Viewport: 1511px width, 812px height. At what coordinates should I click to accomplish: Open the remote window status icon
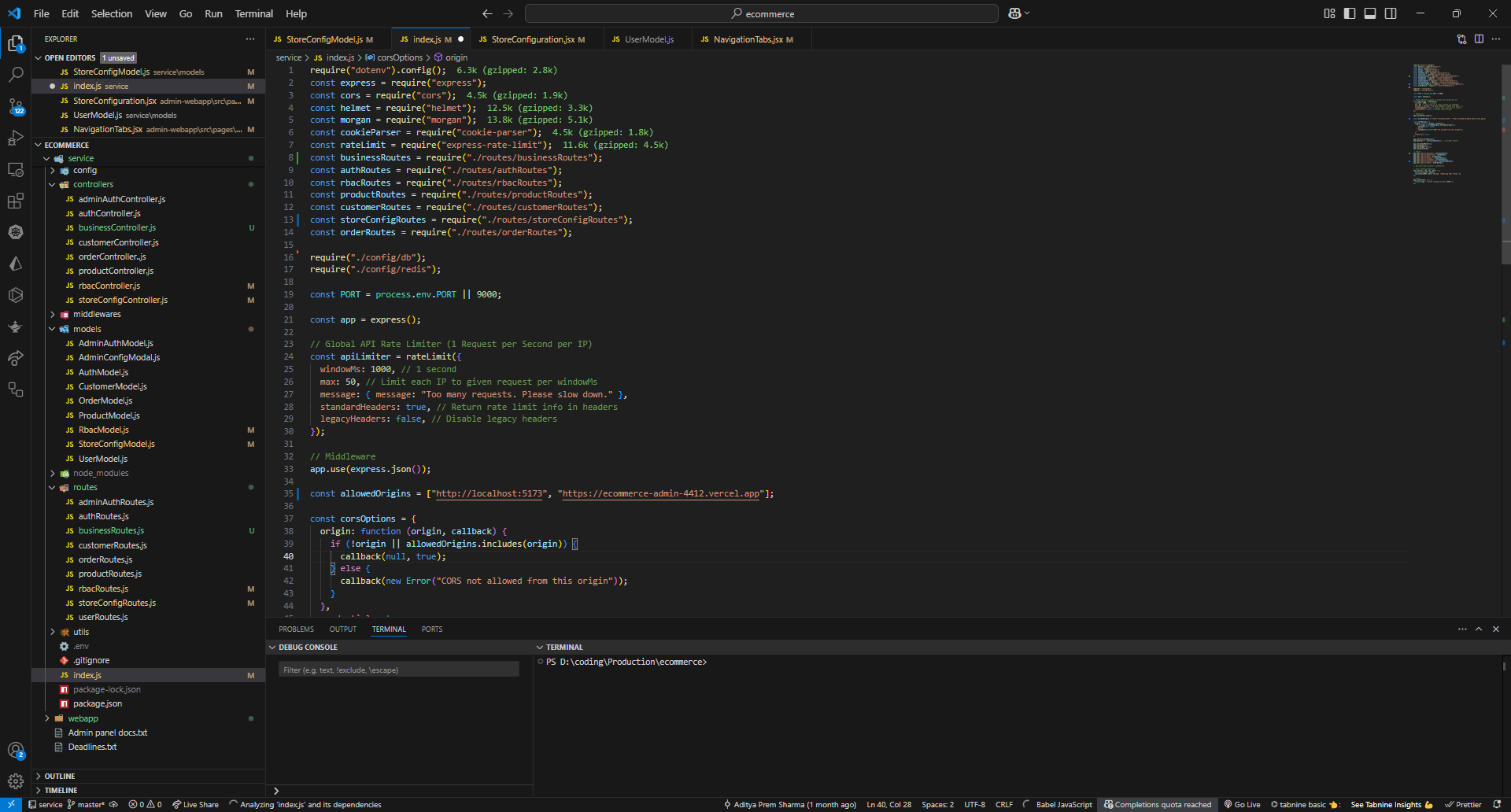click(12, 804)
